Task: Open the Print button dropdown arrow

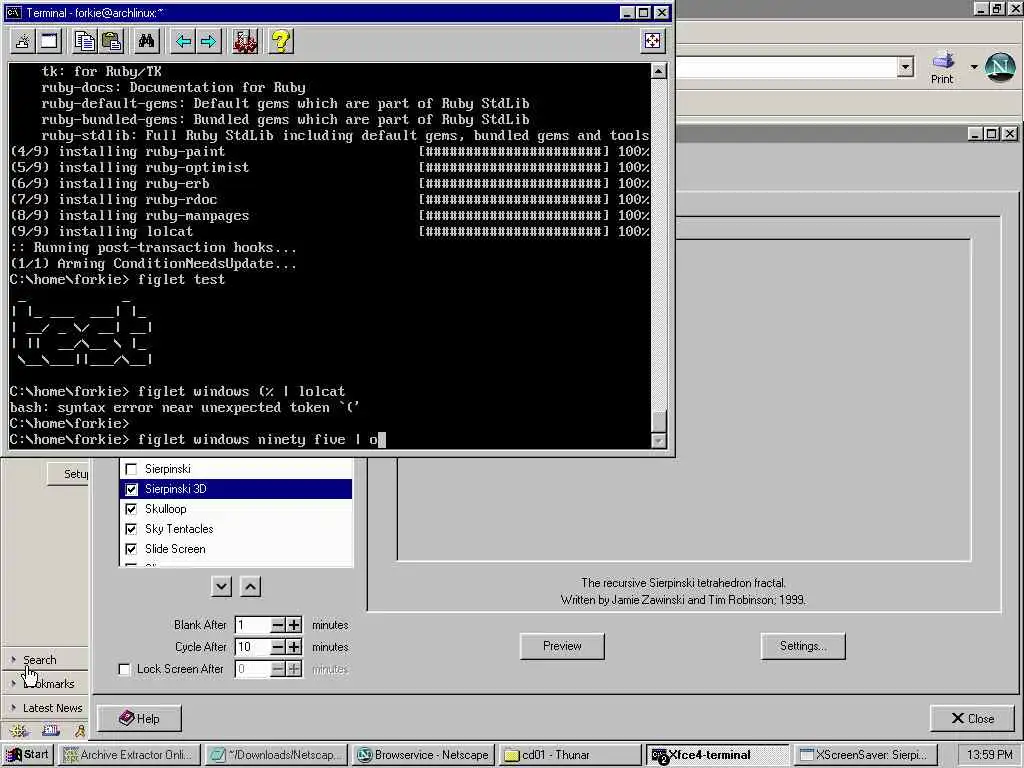Action: coord(974,67)
